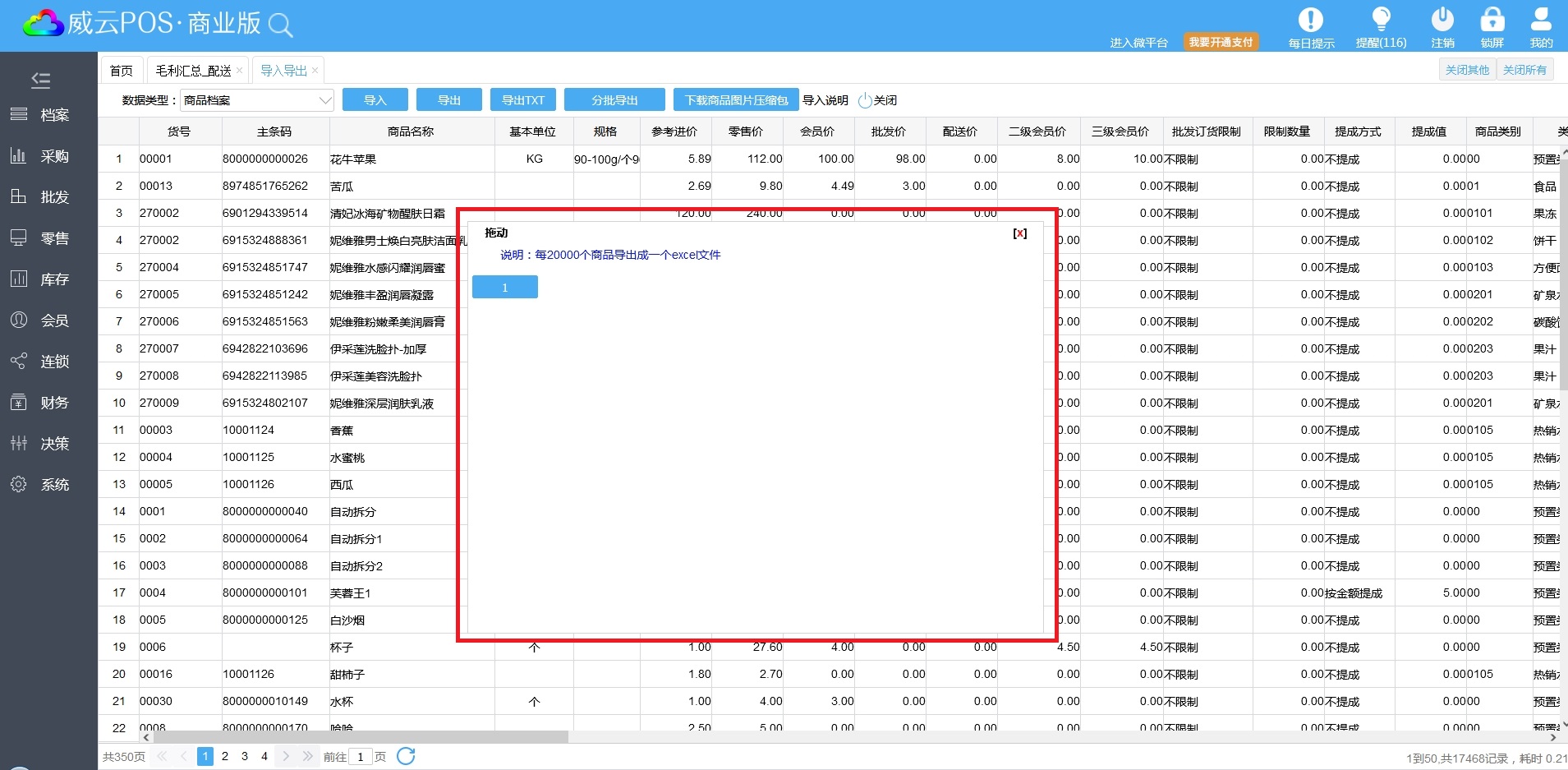Open reminders lightbulb icon 提醒(116)
Viewport: 1568px width, 770px height.
[x=1381, y=20]
